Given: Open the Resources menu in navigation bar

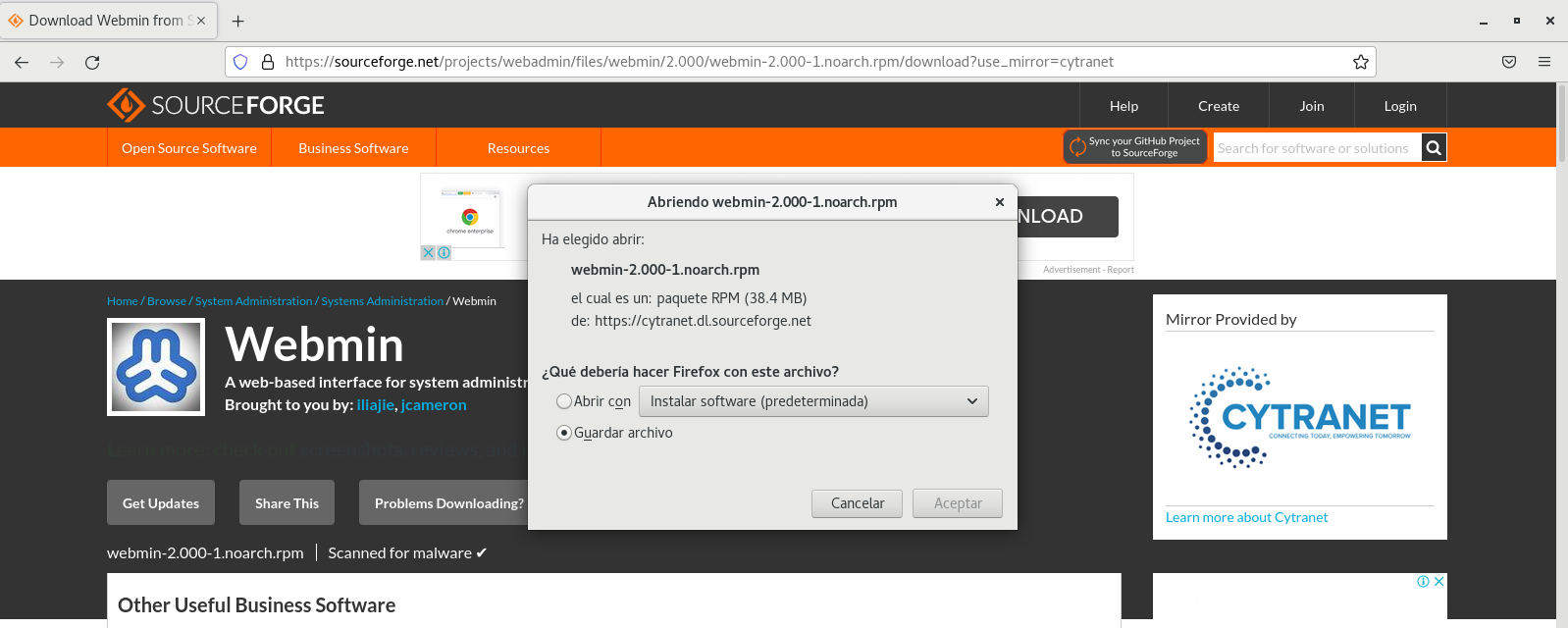Looking at the screenshot, I should coord(518,148).
